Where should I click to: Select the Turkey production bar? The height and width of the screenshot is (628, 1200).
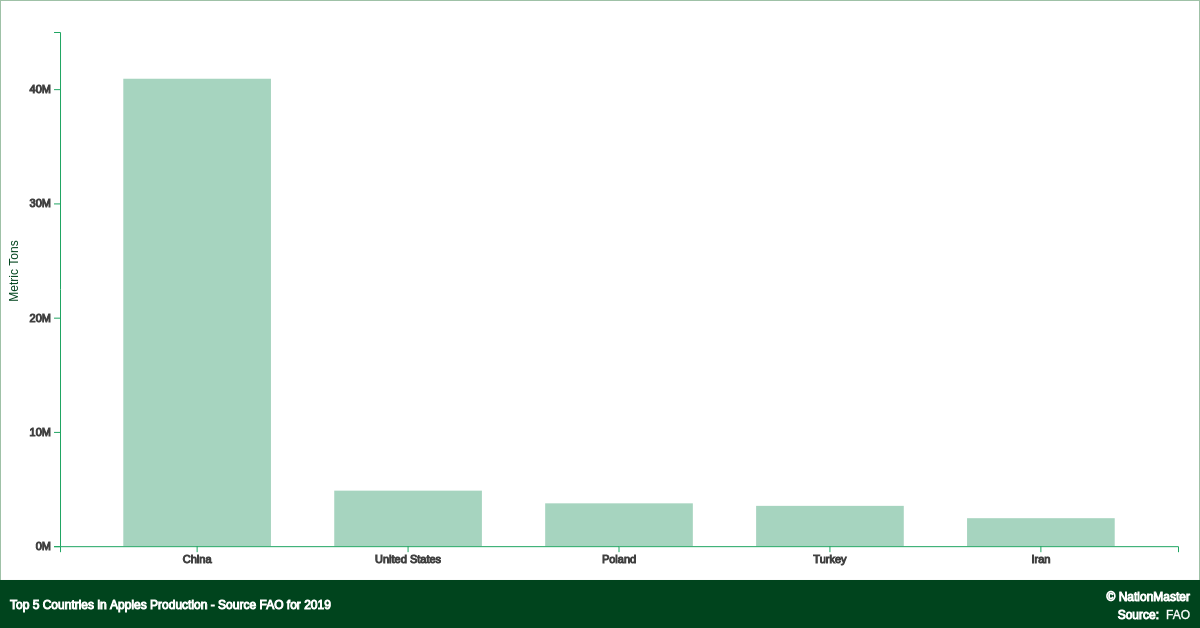pyautogui.click(x=831, y=524)
